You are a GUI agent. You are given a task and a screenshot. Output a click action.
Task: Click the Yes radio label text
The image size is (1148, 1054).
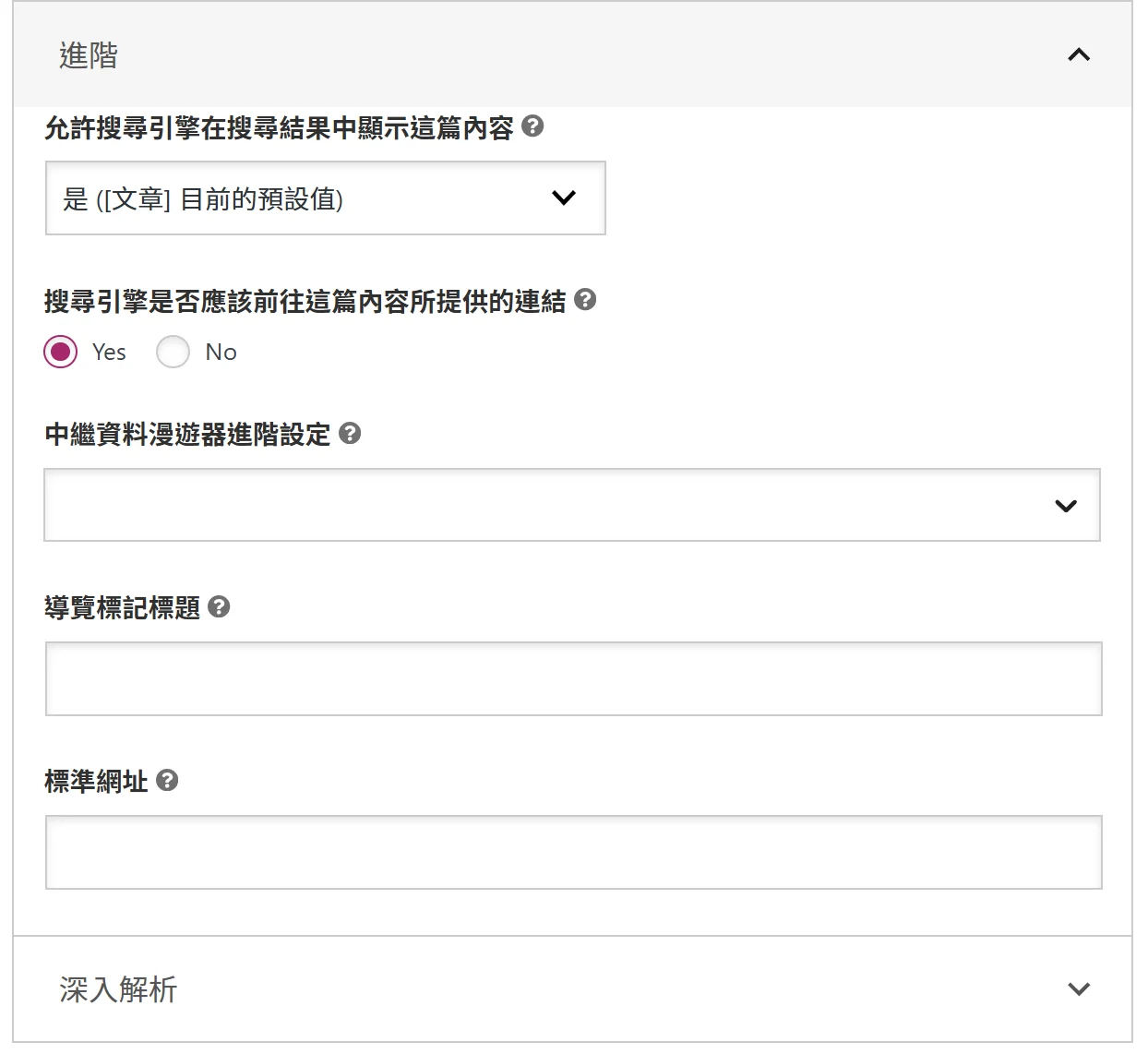109,352
